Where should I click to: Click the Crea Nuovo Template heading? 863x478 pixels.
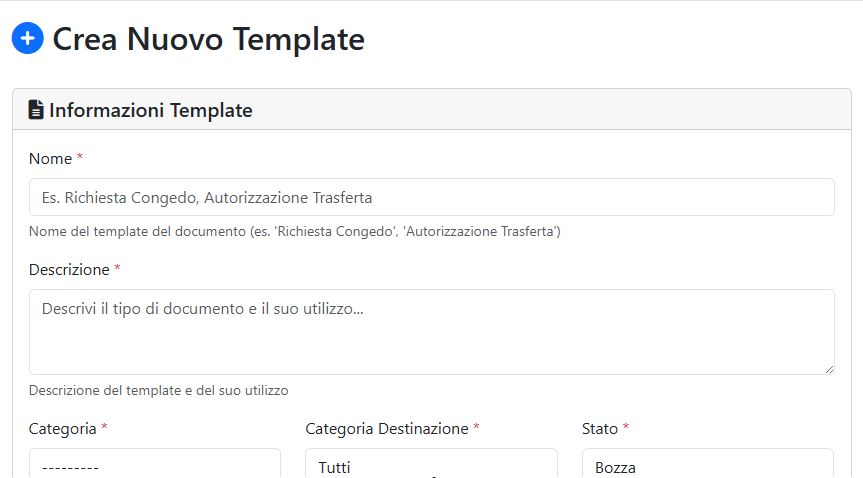click(208, 39)
